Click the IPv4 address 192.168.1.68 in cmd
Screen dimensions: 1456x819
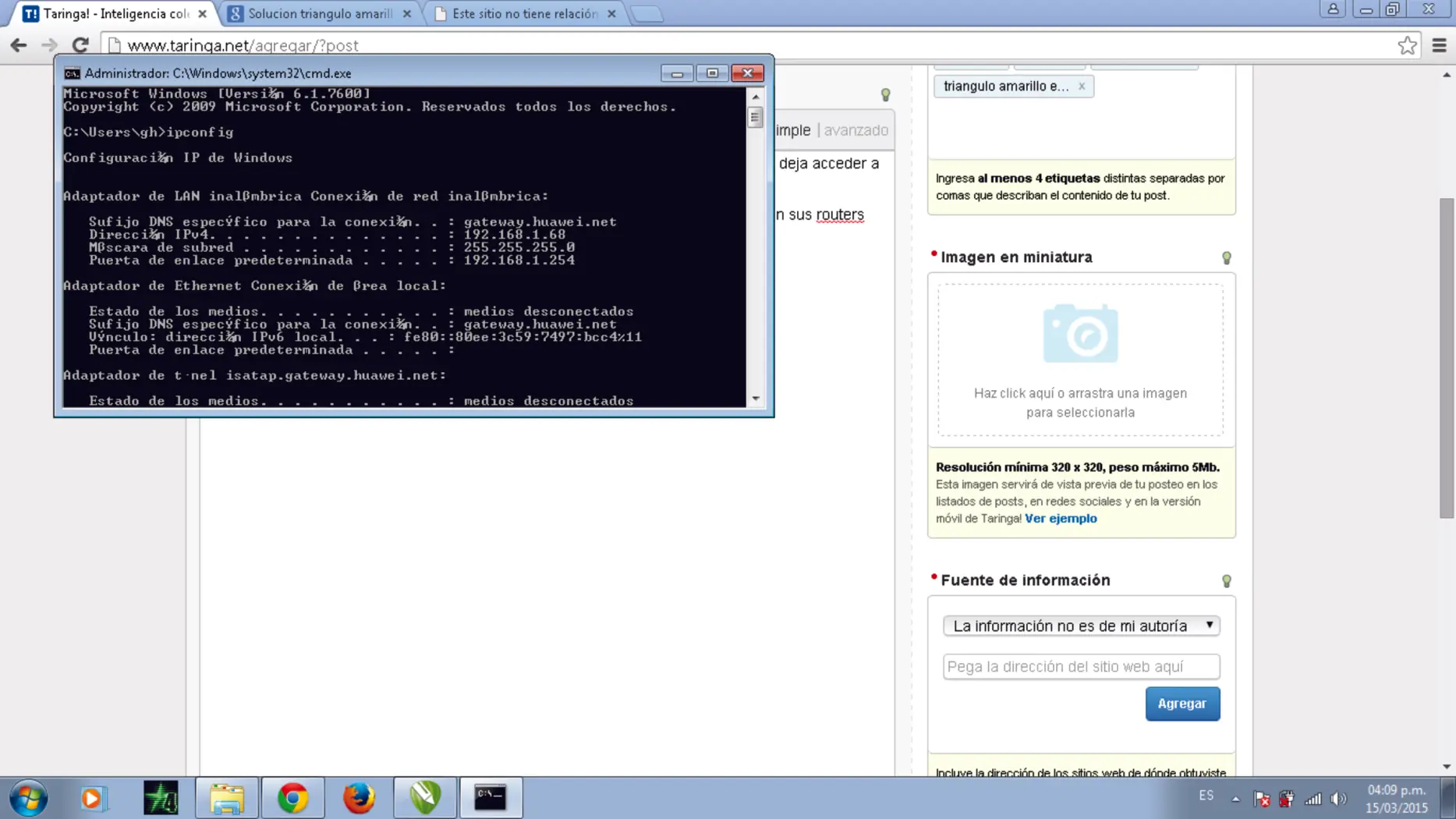pyautogui.click(x=515, y=234)
